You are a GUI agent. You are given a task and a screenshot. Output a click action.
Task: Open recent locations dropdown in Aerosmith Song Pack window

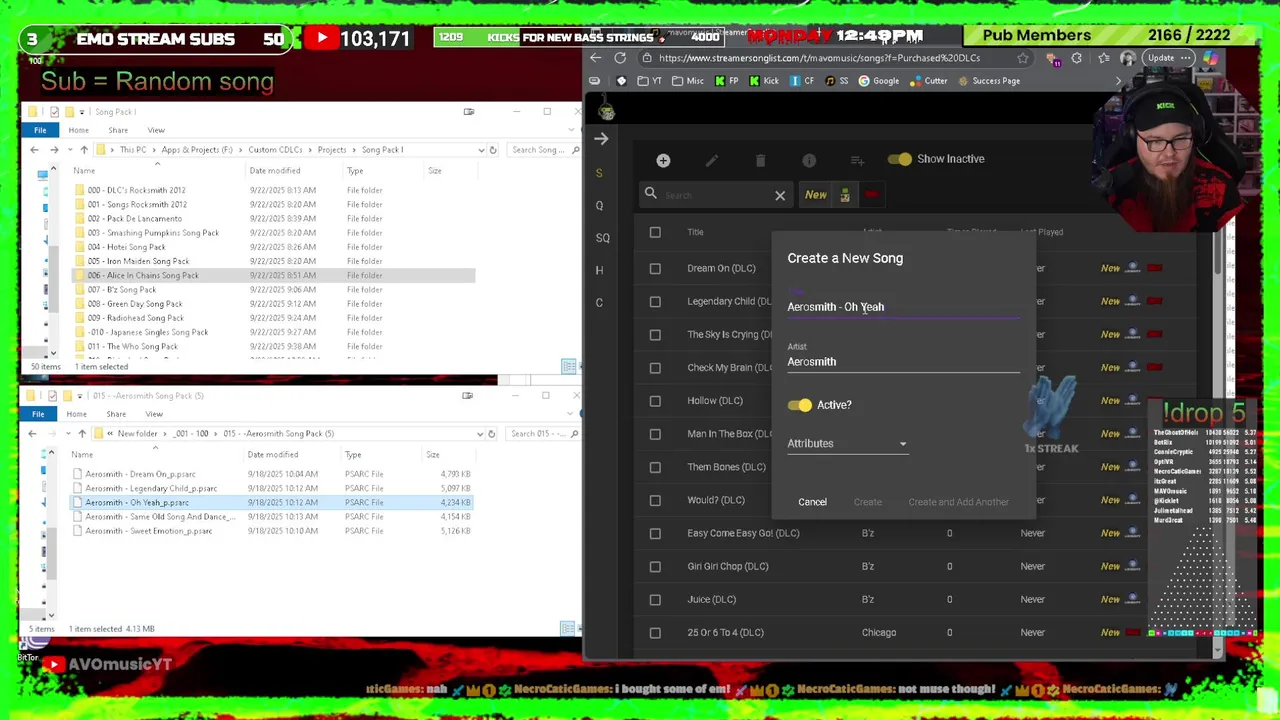tap(68, 434)
